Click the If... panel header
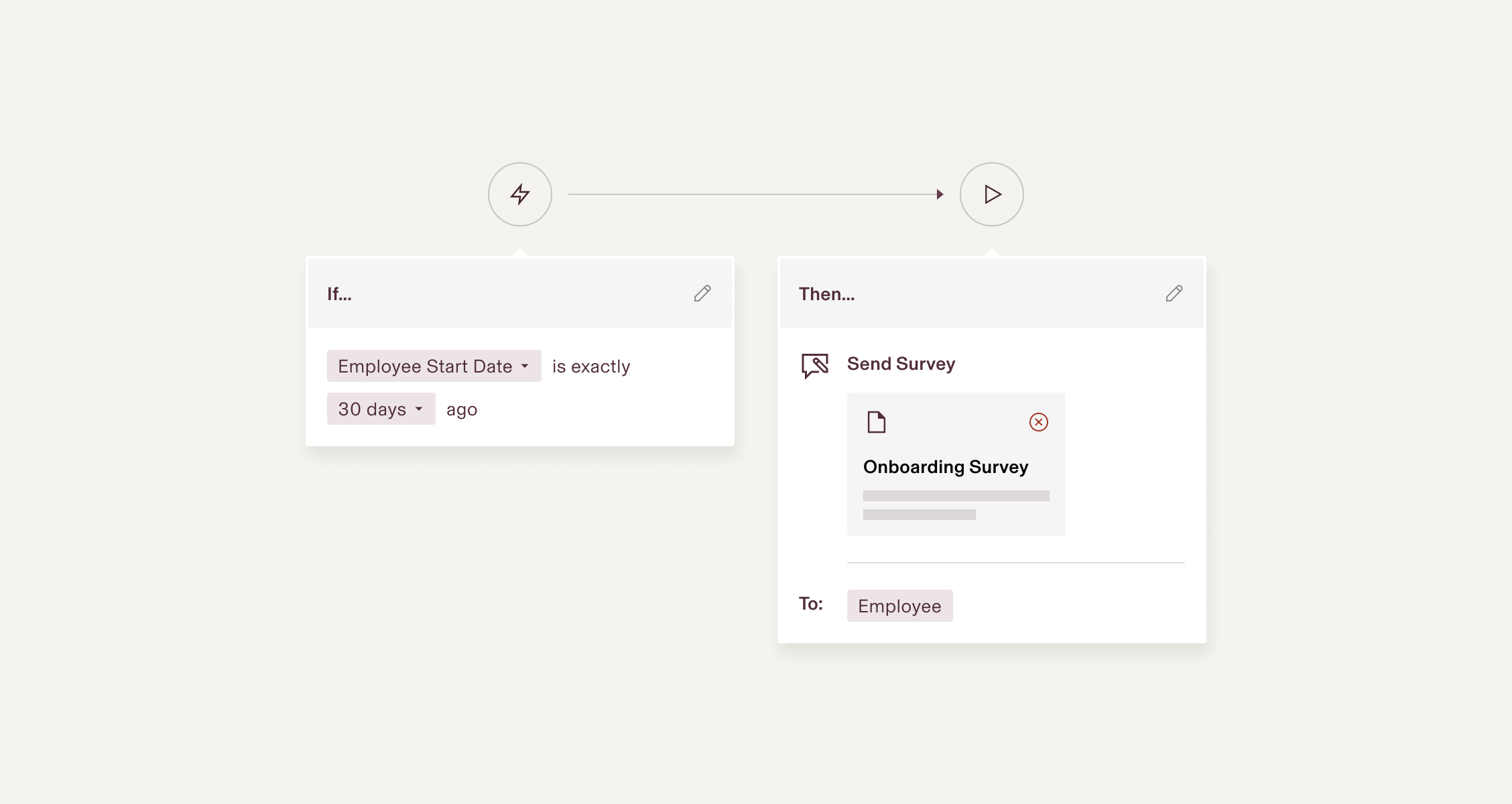Viewport: 1512px width, 804px height. [339, 293]
